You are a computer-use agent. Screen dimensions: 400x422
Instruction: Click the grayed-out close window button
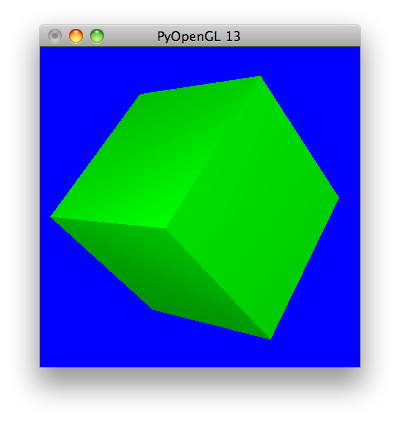55,36
